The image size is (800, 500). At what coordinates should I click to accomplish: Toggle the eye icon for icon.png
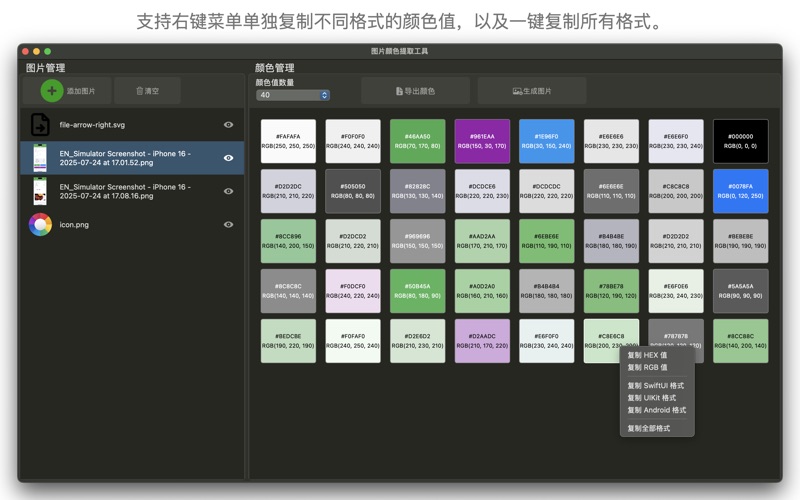click(228, 224)
